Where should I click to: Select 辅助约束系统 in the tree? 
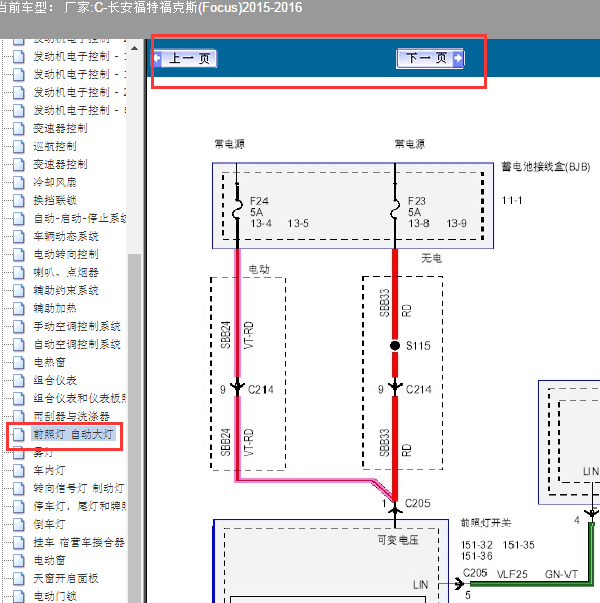[66, 290]
